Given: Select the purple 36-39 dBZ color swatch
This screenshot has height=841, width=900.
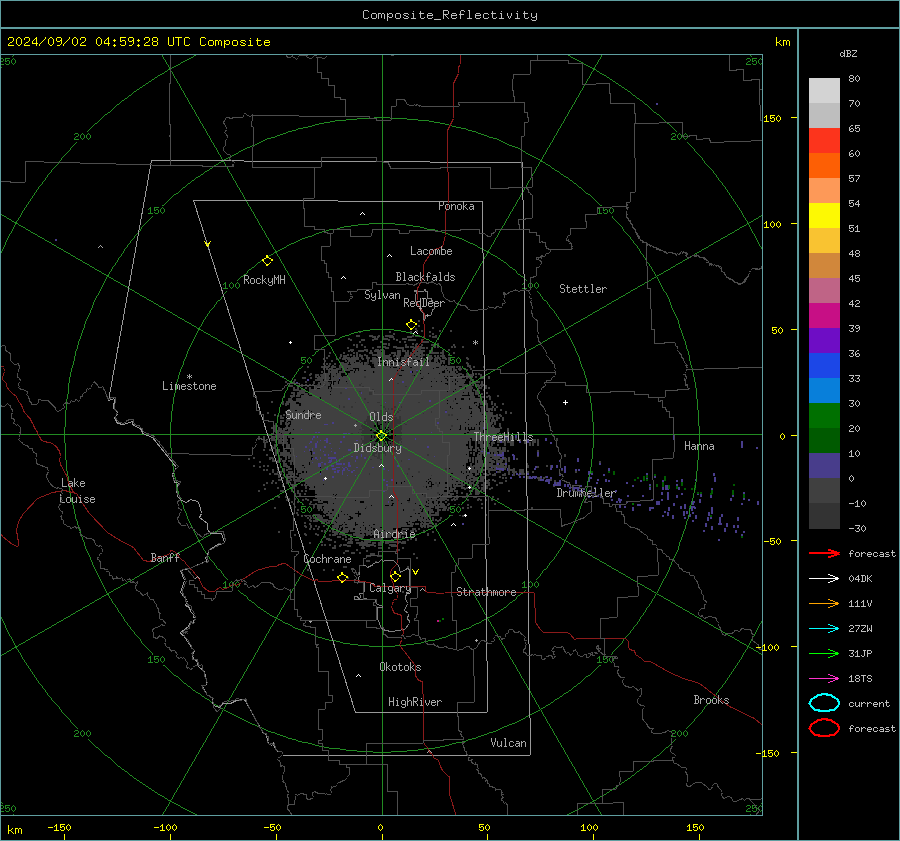Looking at the screenshot, I should [824, 341].
